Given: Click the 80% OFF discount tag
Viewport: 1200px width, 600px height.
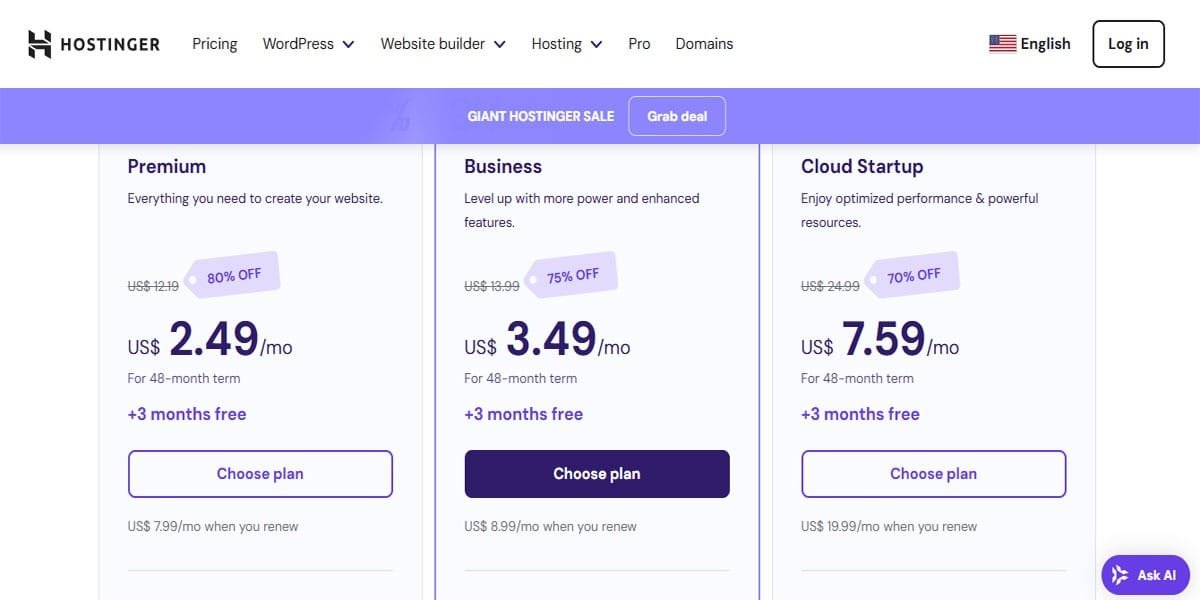Looking at the screenshot, I should (235, 277).
